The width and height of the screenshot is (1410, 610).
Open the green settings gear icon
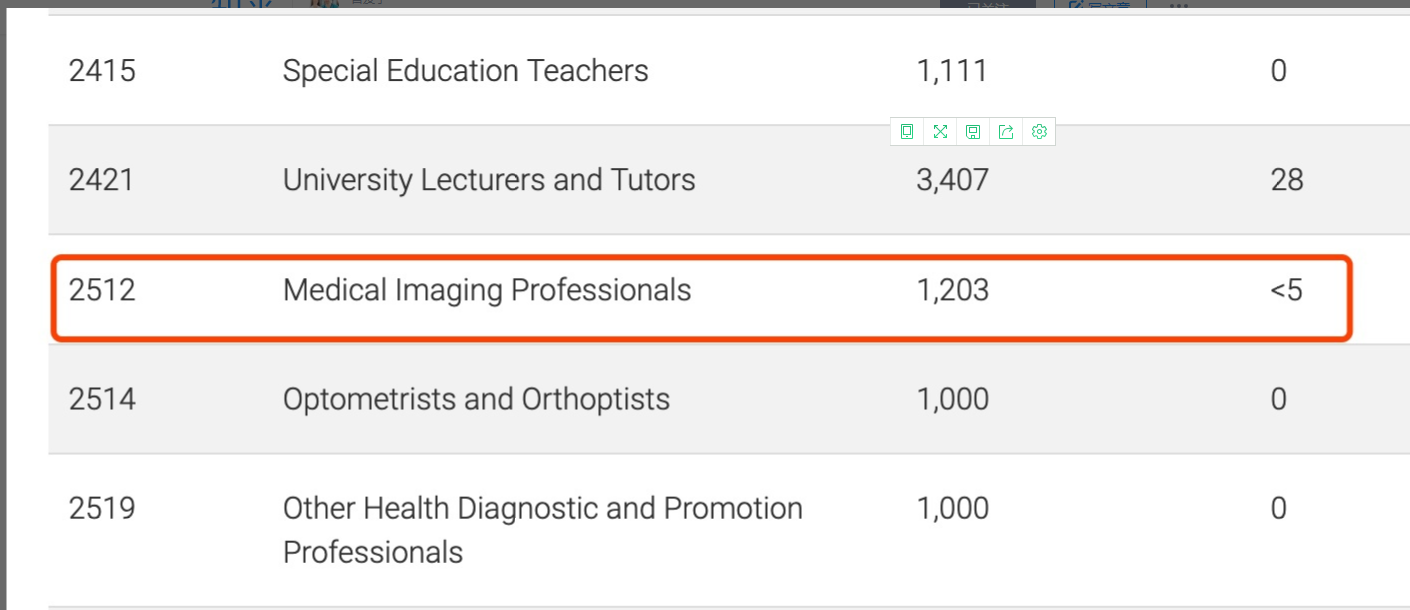click(1039, 132)
